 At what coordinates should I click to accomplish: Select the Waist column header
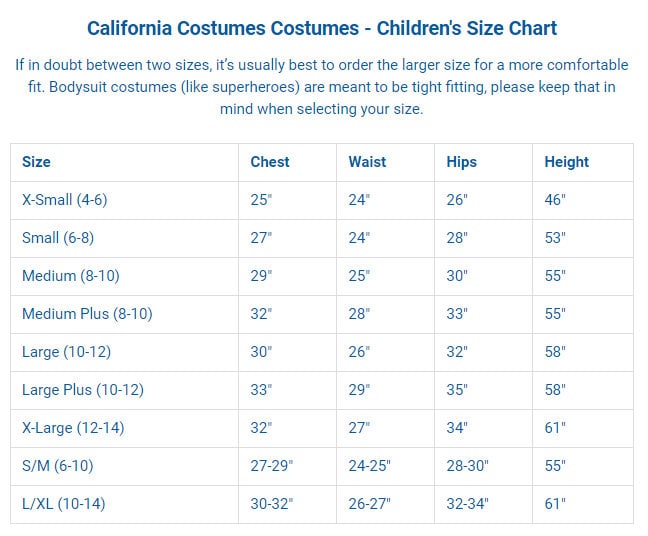[x=367, y=162]
